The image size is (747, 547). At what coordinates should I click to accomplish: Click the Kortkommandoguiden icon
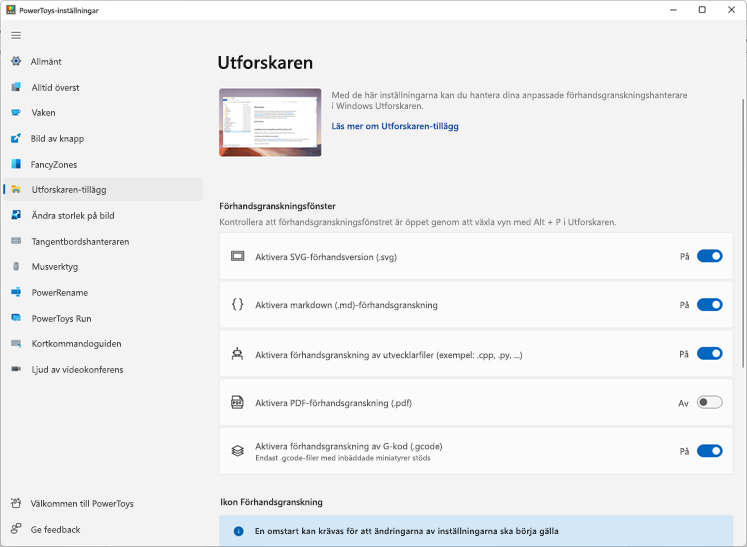16,344
